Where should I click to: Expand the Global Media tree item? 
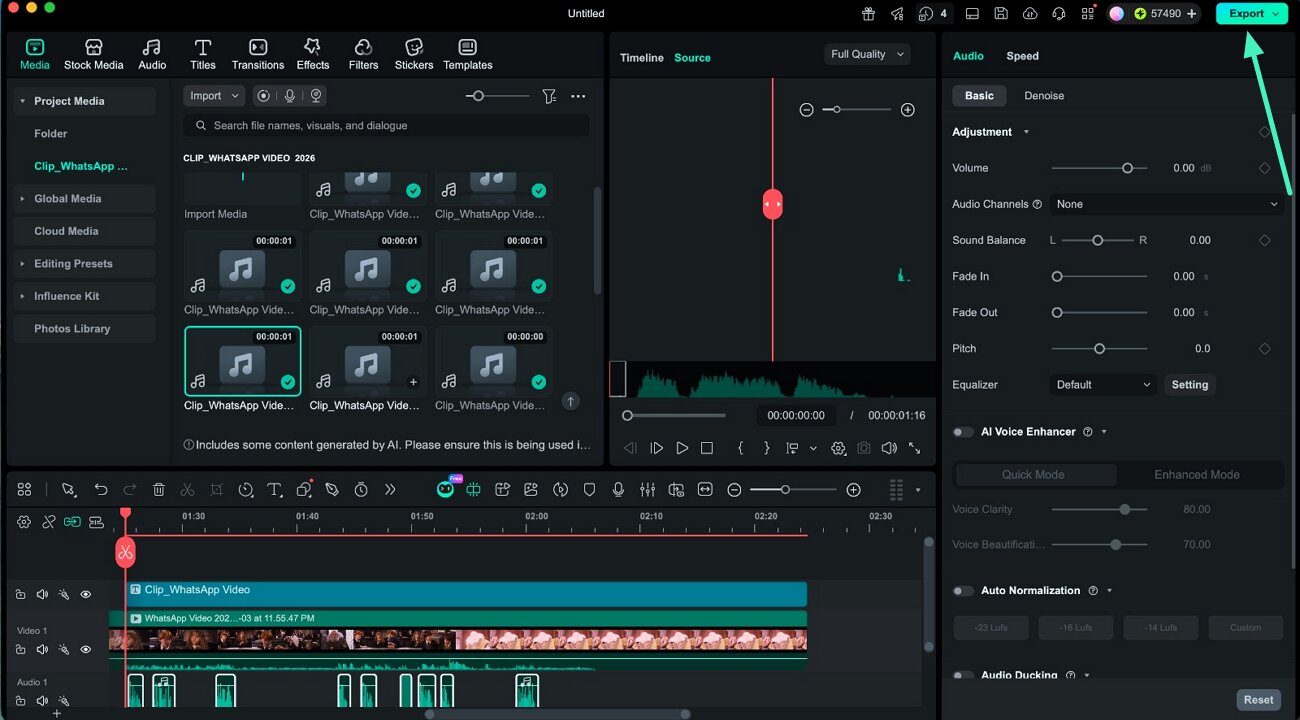pos(23,199)
